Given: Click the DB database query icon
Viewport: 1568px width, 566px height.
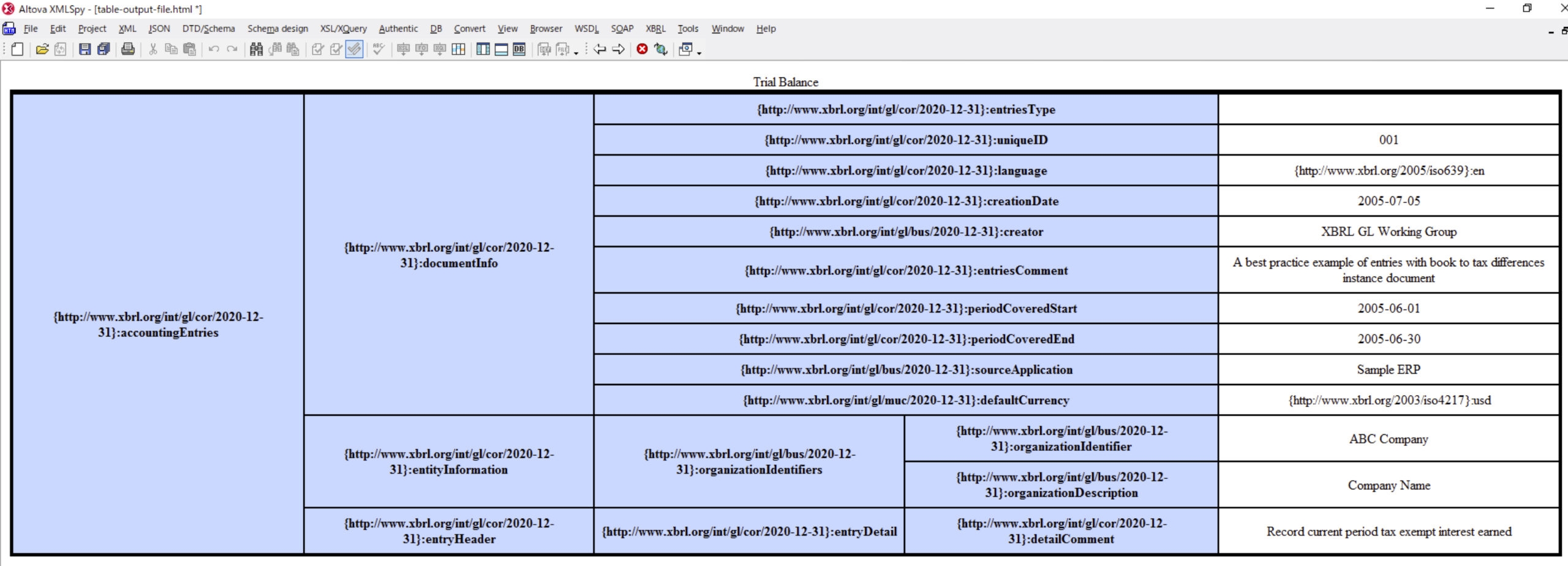Looking at the screenshot, I should (519, 49).
